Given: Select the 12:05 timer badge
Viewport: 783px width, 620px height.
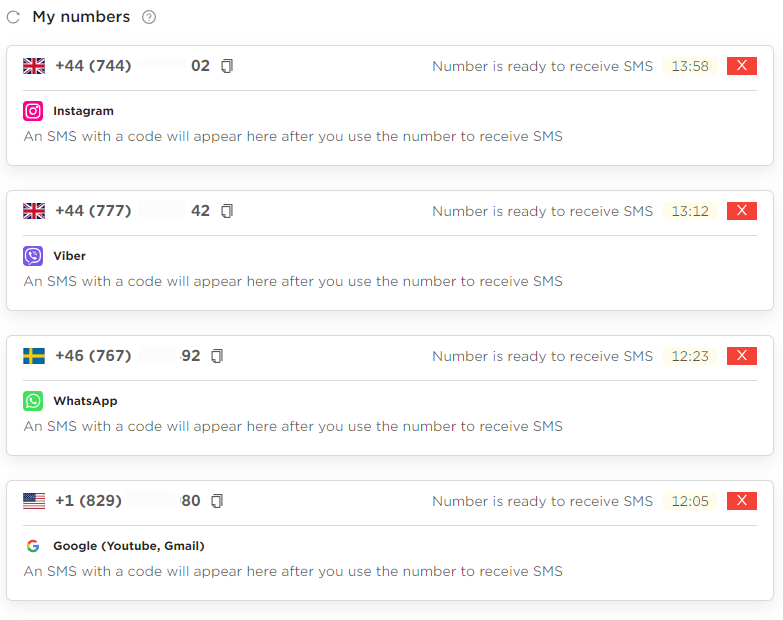Looking at the screenshot, I should point(690,501).
